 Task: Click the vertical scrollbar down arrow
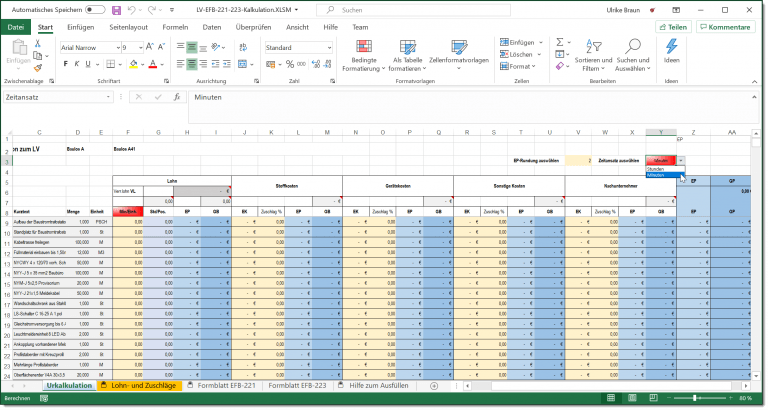coord(756,376)
